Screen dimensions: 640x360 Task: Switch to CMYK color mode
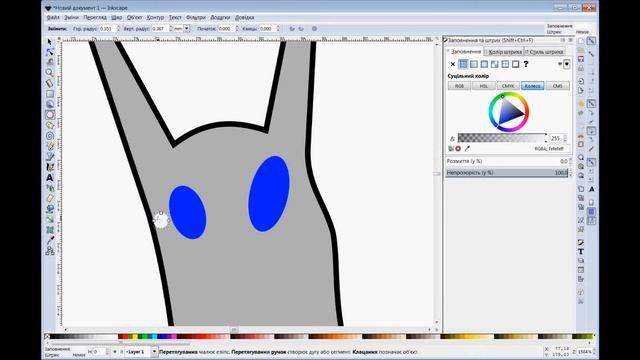pos(508,86)
